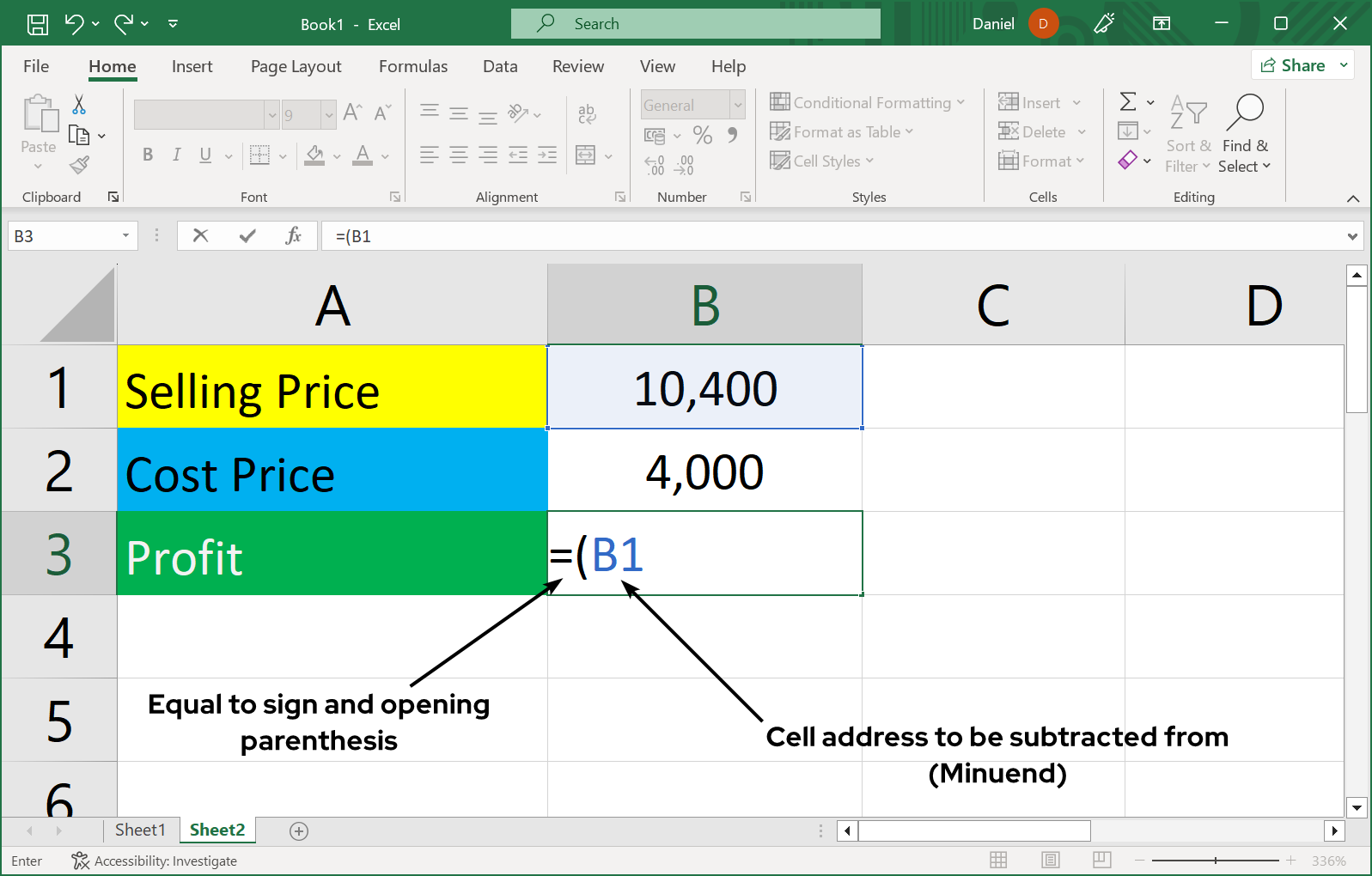Increase font size with the larger A icon
This screenshot has width=1372, height=876.
(x=352, y=113)
